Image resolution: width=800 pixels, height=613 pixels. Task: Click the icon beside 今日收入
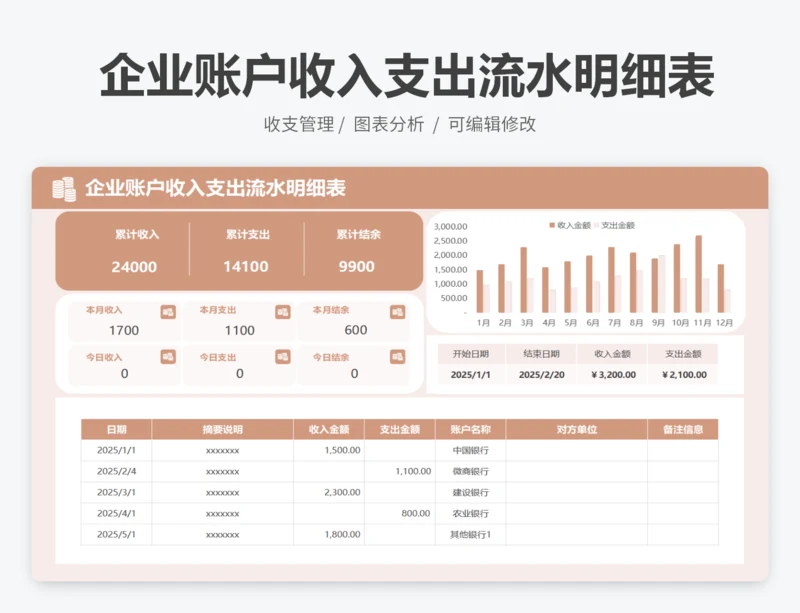point(168,356)
